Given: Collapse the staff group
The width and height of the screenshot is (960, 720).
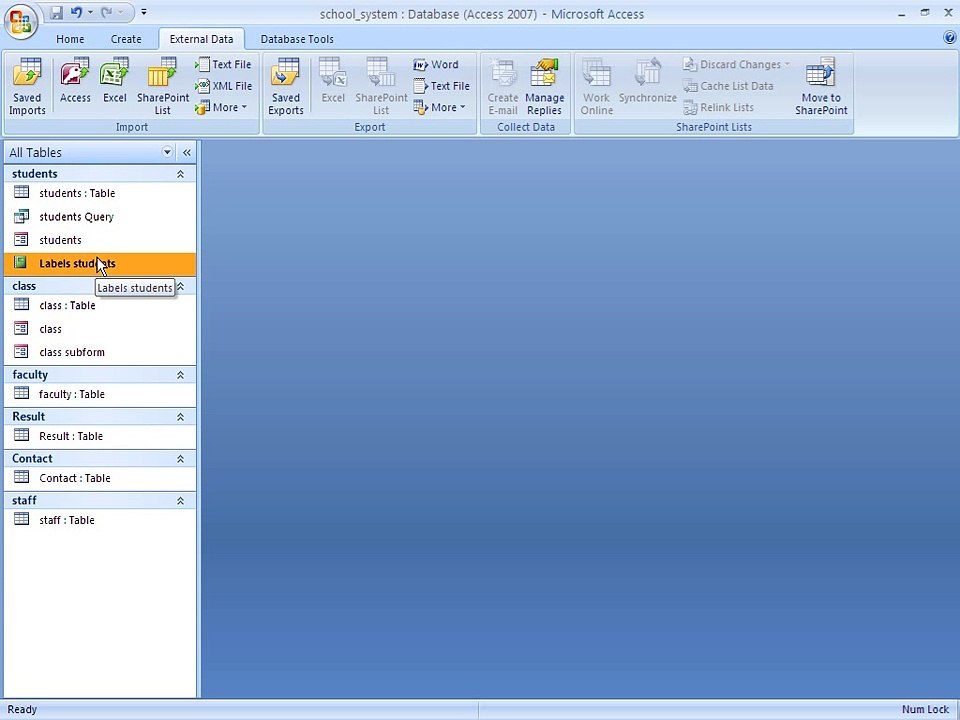Looking at the screenshot, I should [181, 501].
